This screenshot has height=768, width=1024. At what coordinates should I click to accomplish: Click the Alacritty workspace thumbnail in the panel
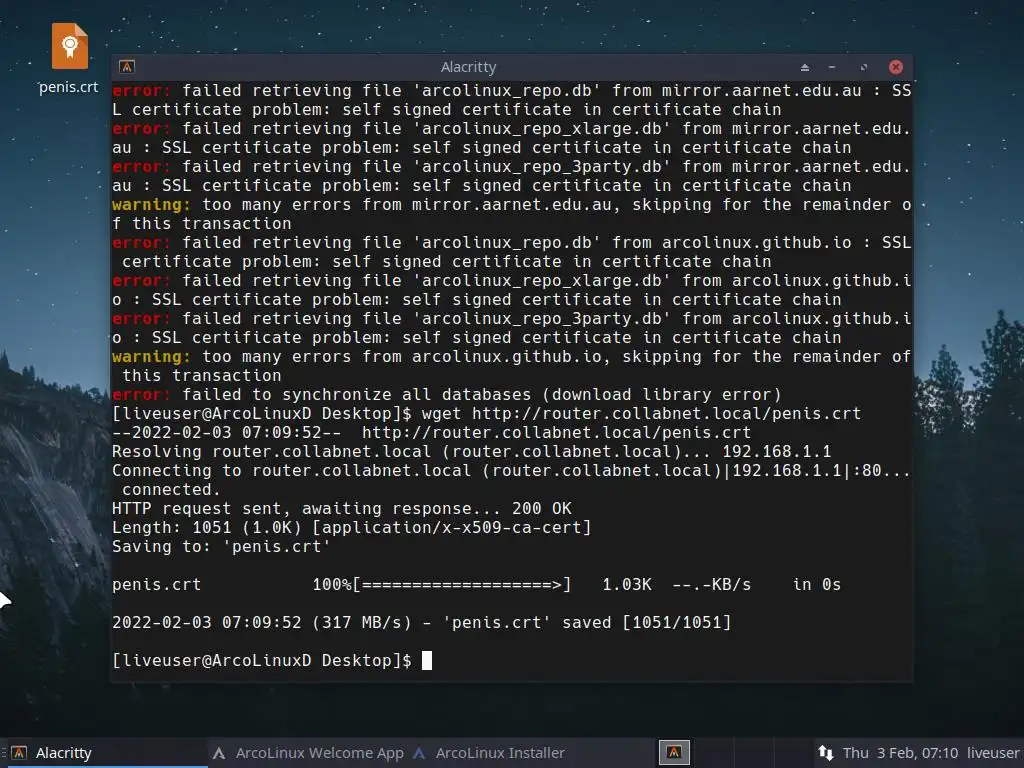click(x=674, y=752)
